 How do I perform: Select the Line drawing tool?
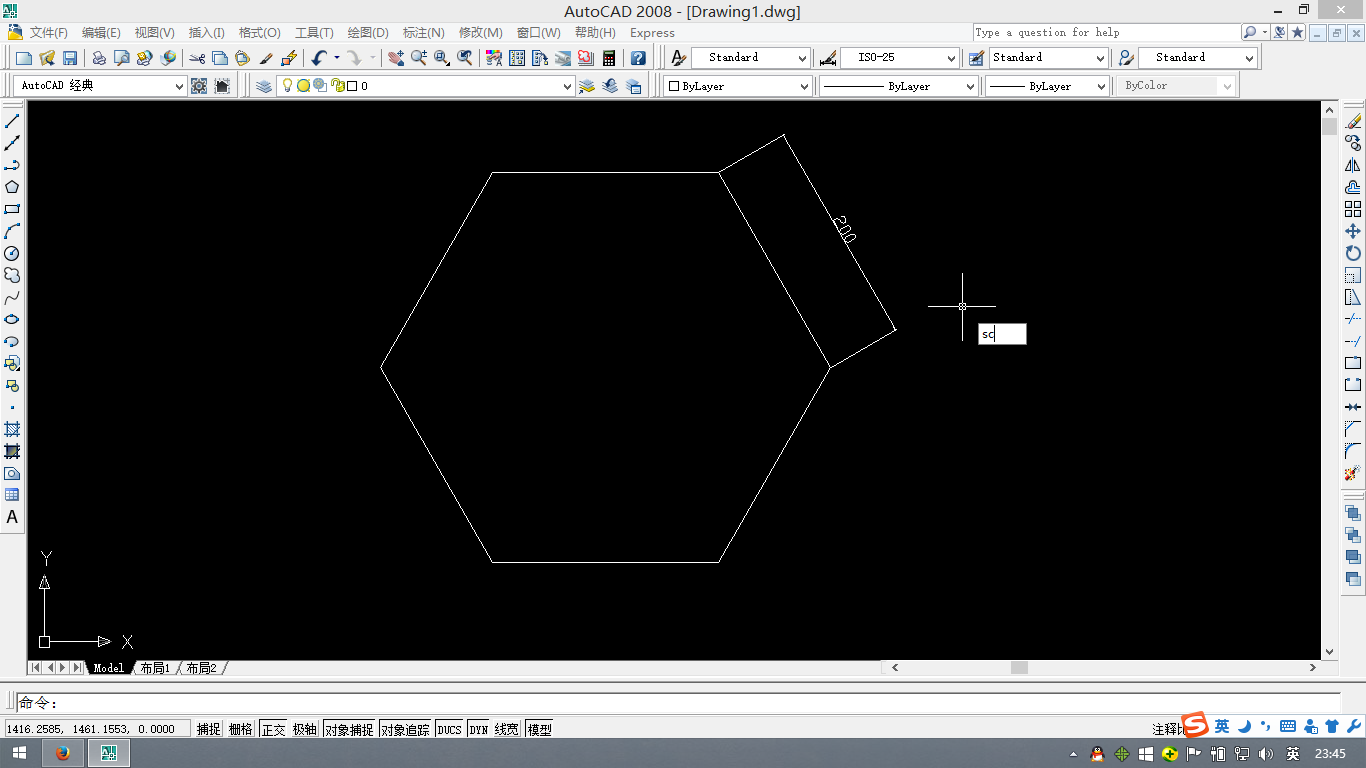[12, 121]
